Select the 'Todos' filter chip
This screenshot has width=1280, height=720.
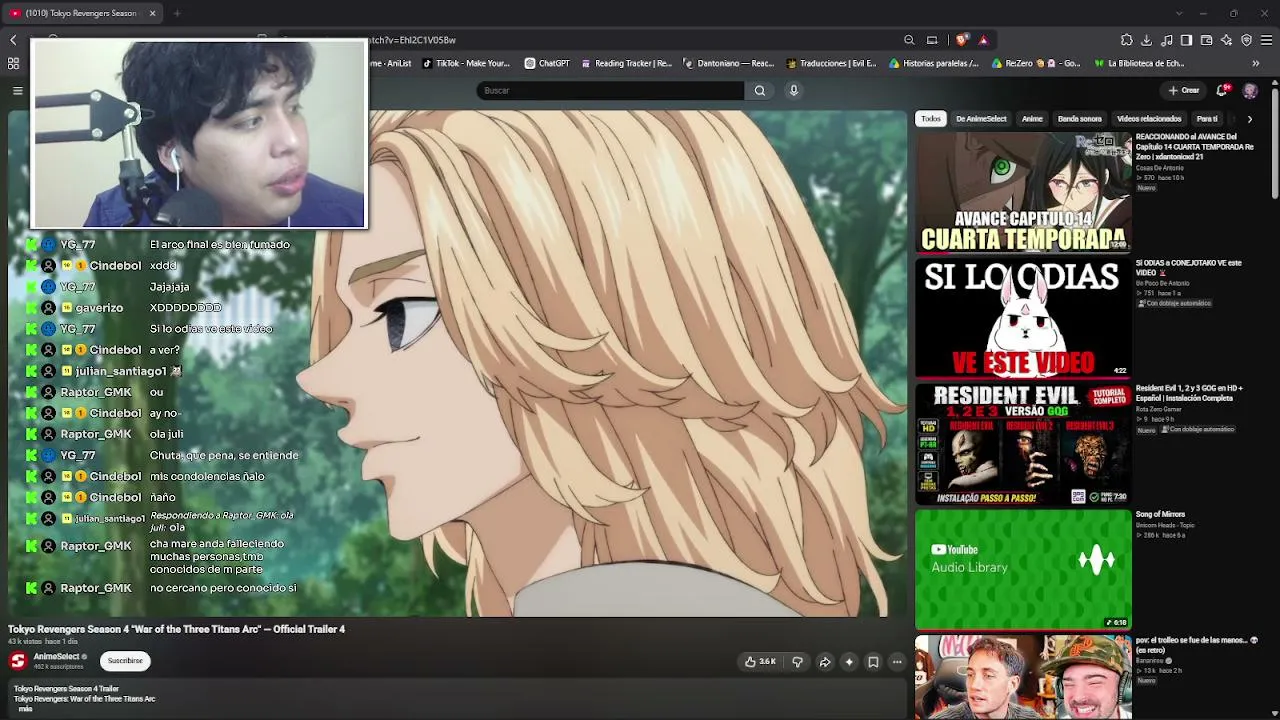[931, 118]
